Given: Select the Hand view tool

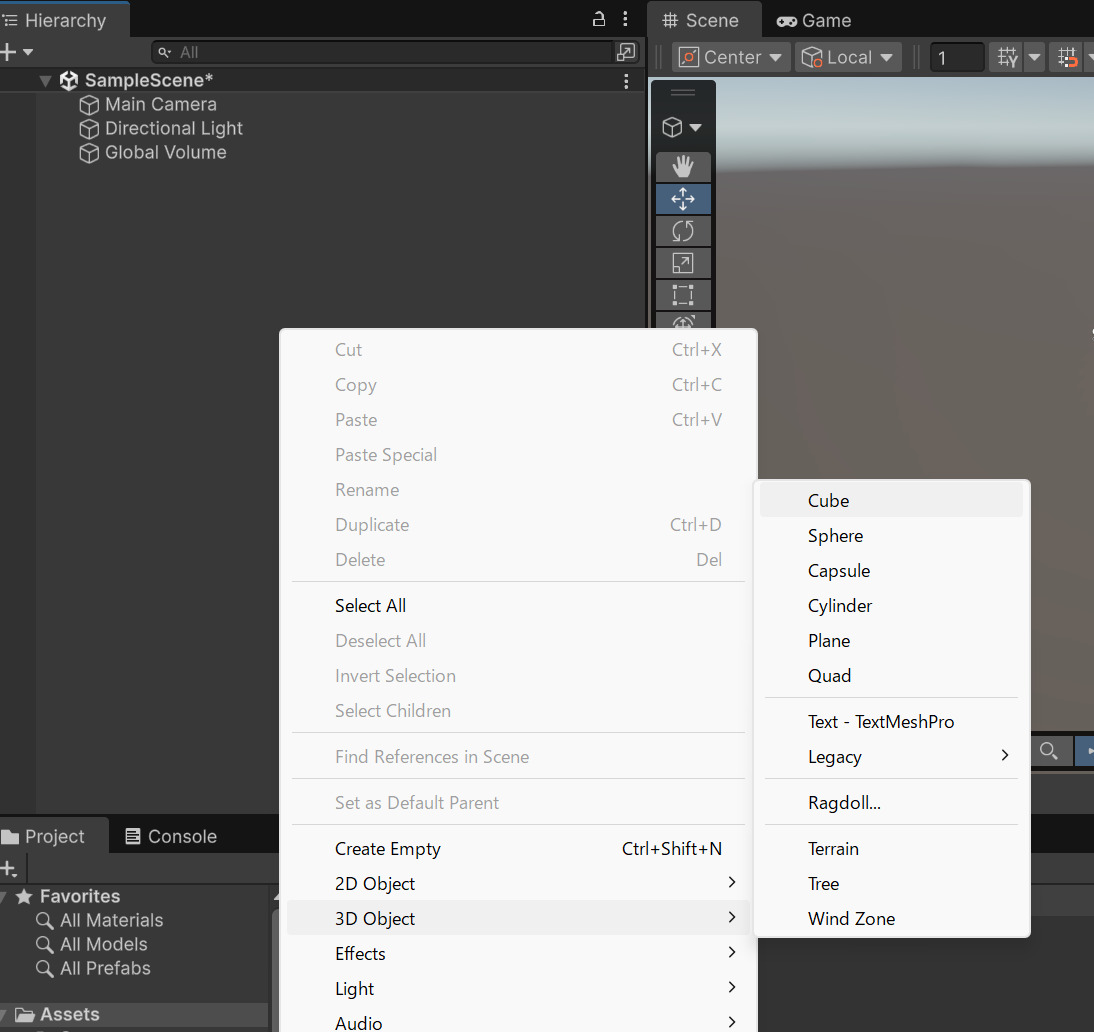Looking at the screenshot, I should (683, 167).
